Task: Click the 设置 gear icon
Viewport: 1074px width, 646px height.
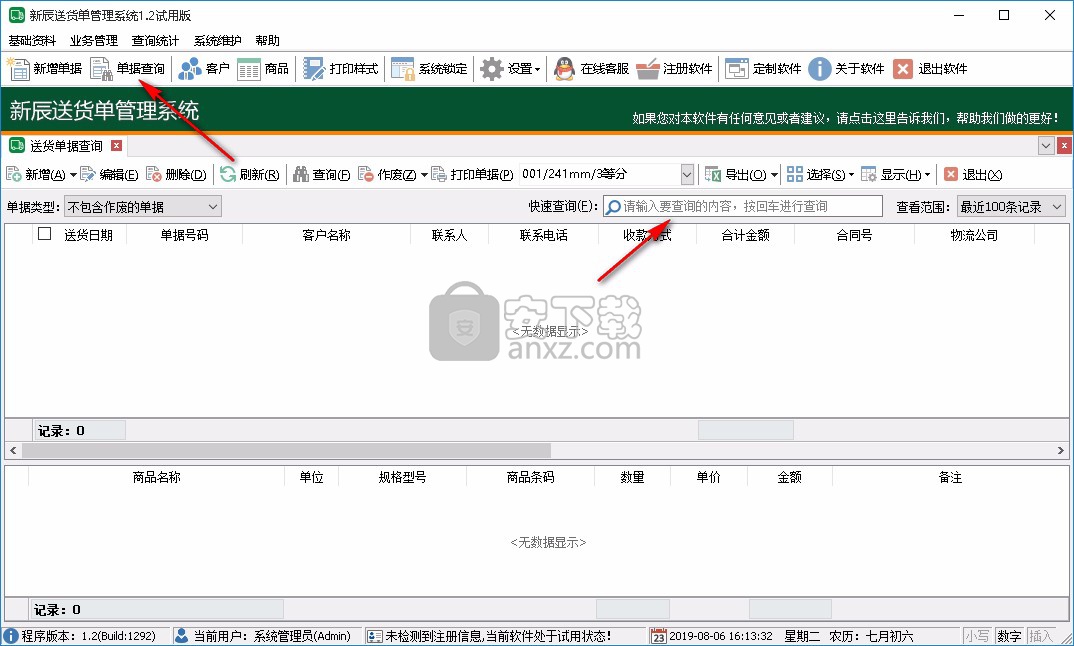Action: point(492,69)
